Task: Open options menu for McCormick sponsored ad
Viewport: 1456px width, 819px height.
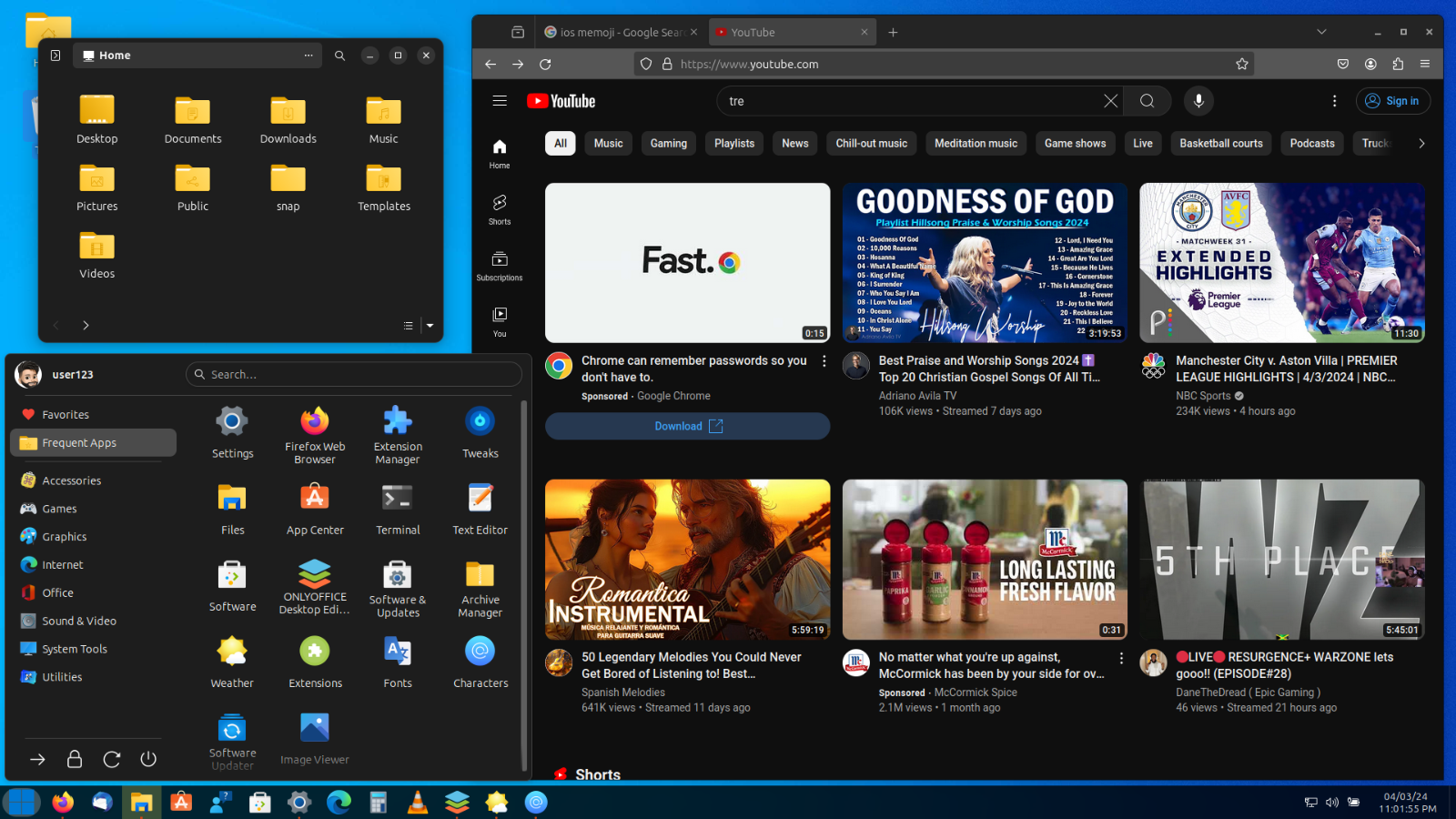Action: (x=1121, y=658)
